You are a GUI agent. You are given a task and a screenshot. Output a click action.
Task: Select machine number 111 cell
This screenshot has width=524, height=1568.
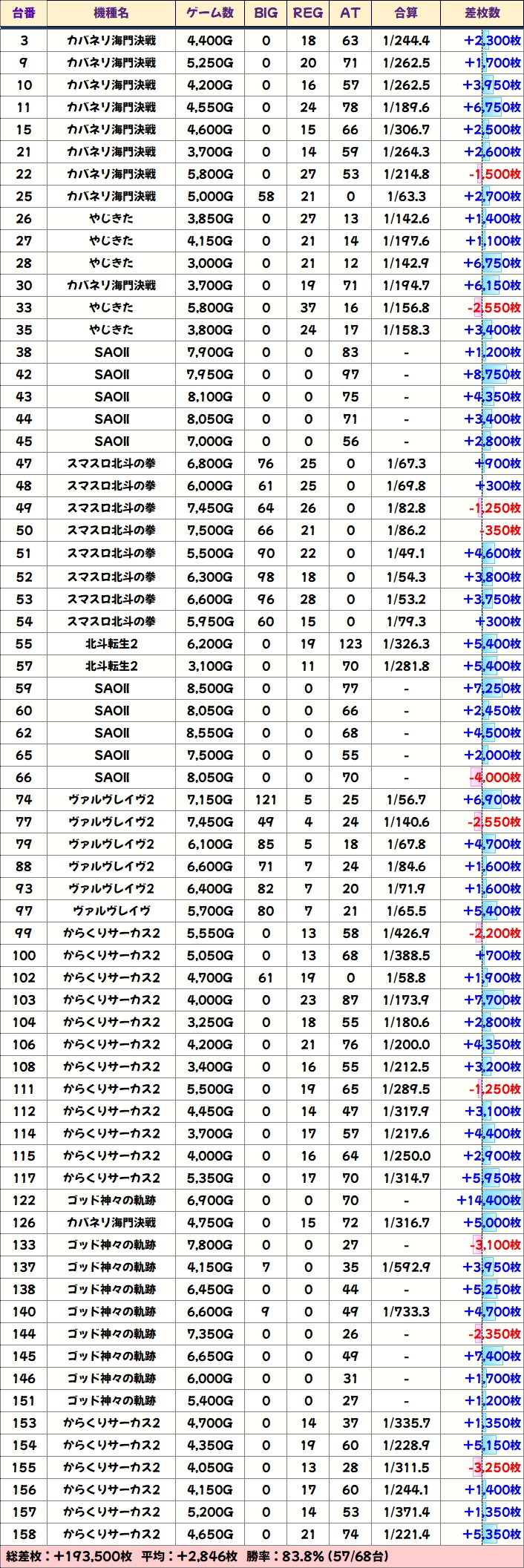coord(24,1089)
